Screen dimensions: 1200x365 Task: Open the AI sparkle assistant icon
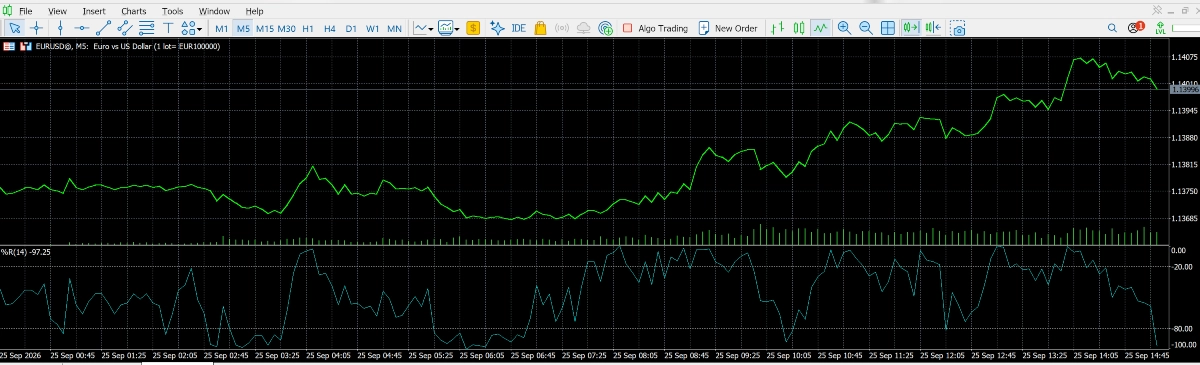click(496, 28)
